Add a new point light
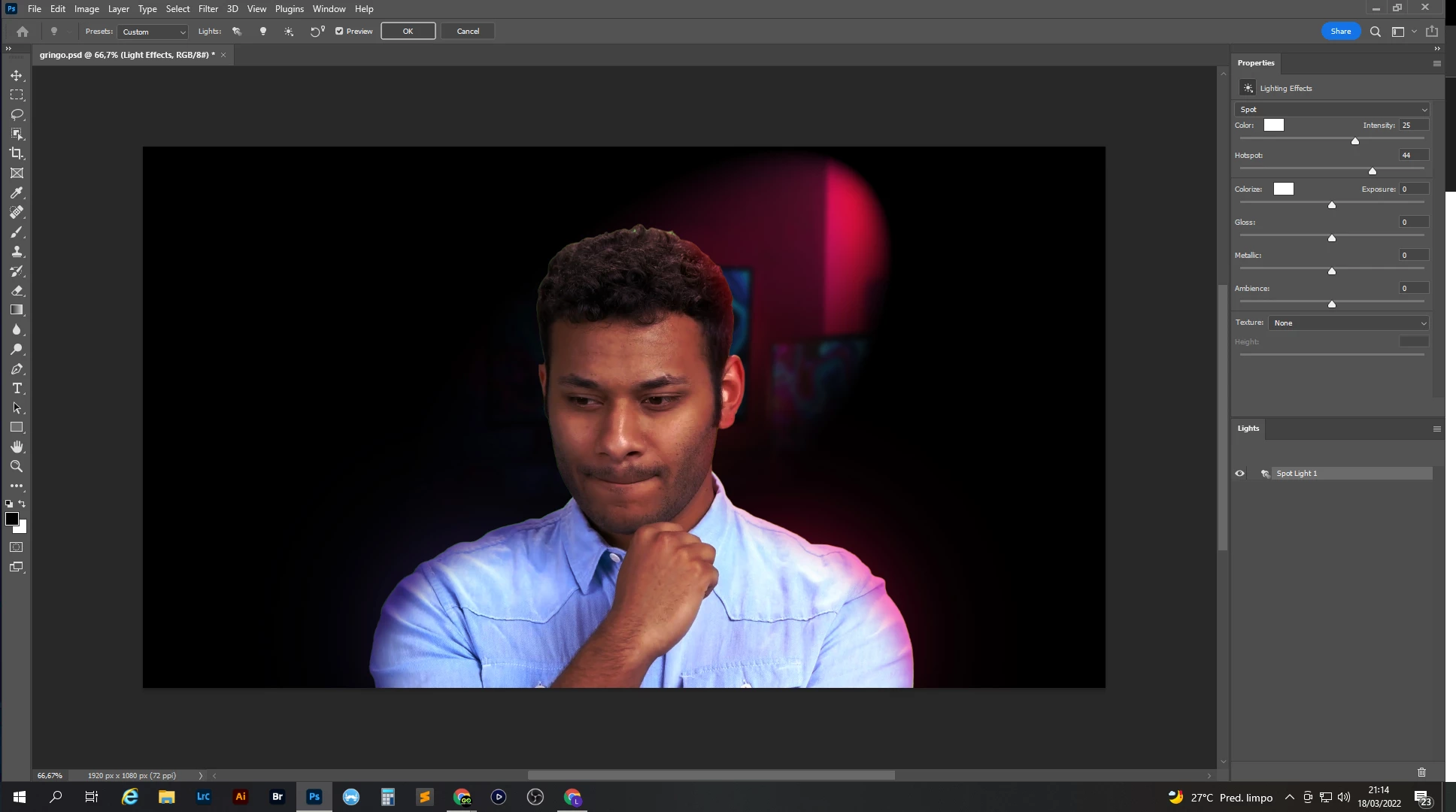 click(x=262, y=32)
